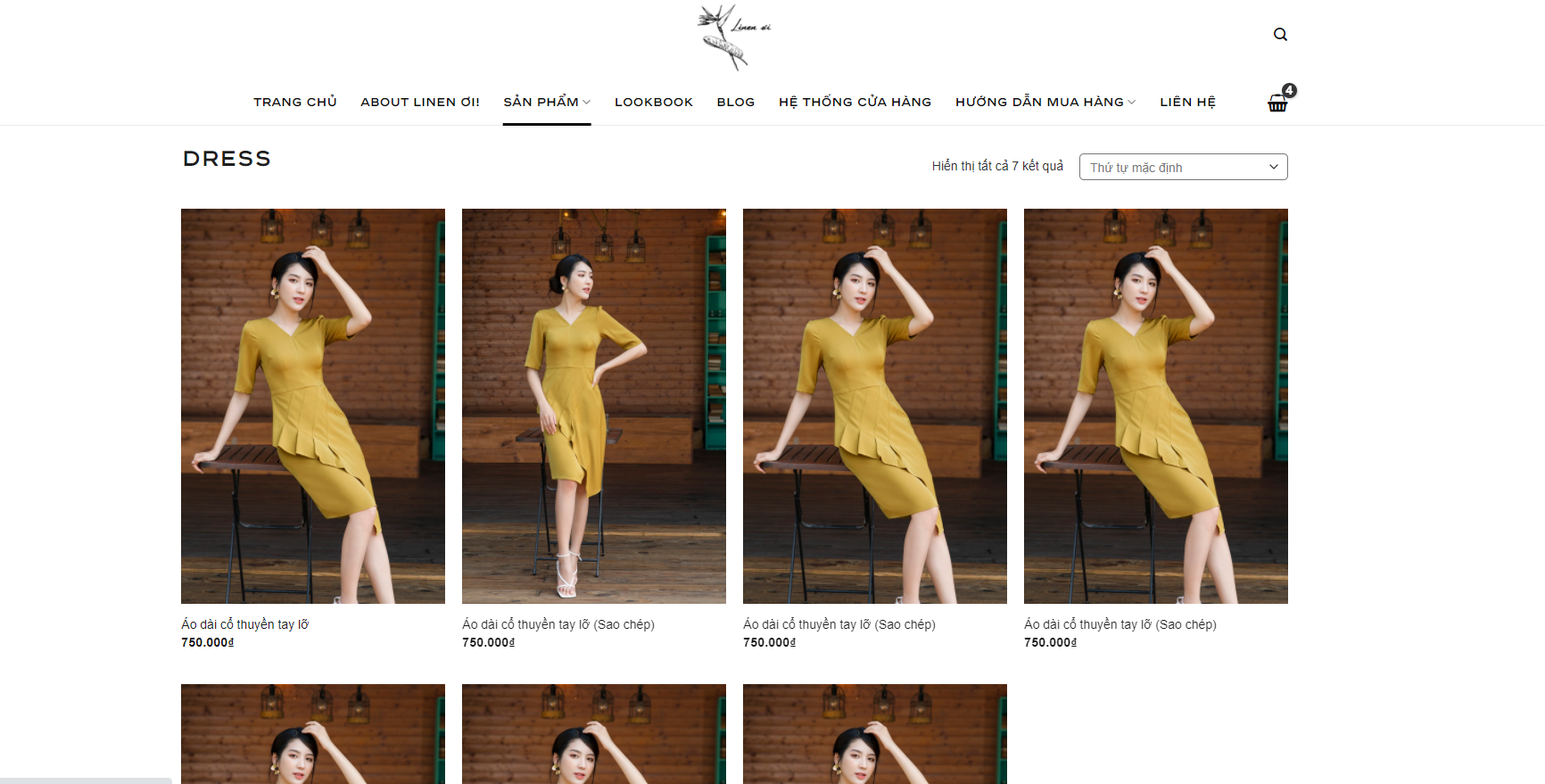1545x784 pixels.
Task: Click the standing model dress thumbnail
Action: [593, 406]
